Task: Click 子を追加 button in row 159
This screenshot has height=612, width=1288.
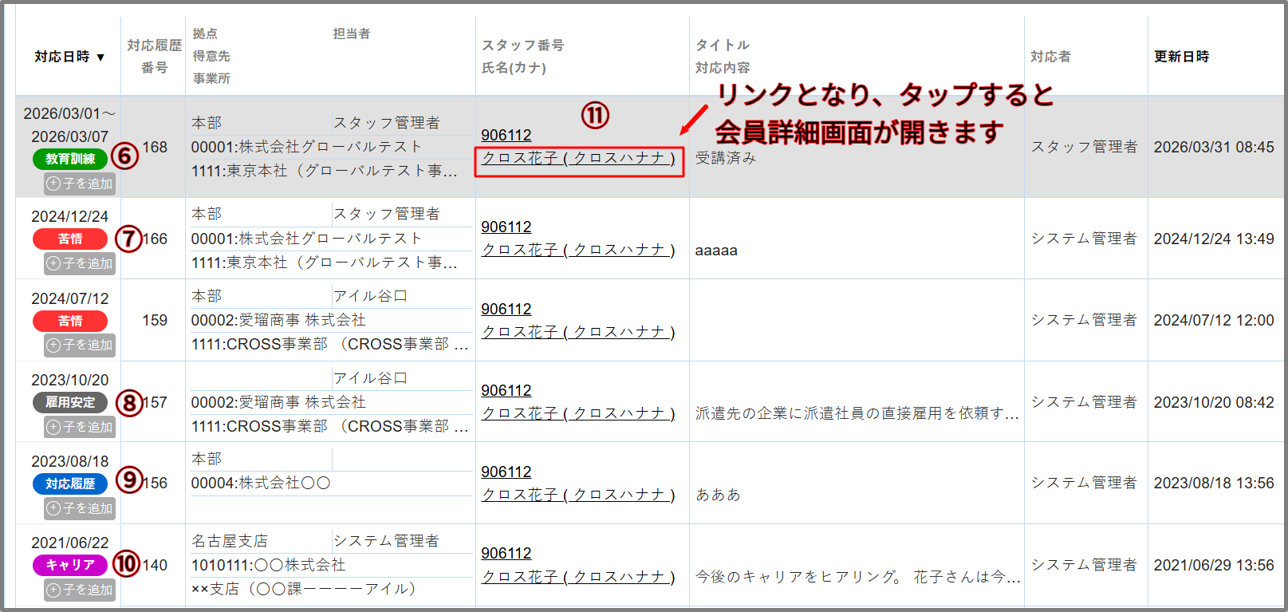Action: click(x=80, y=345)
